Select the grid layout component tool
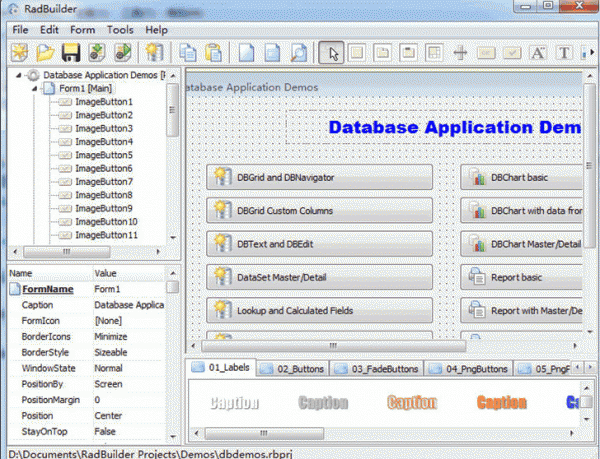The width and height of the screenshot is (600, 459). [434, 52]
